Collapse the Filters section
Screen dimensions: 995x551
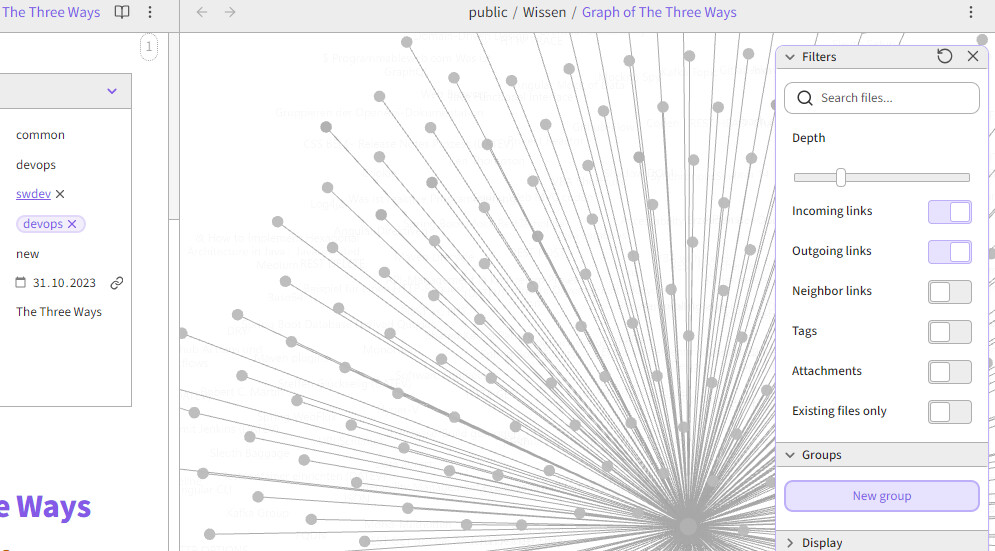[790, 57]
